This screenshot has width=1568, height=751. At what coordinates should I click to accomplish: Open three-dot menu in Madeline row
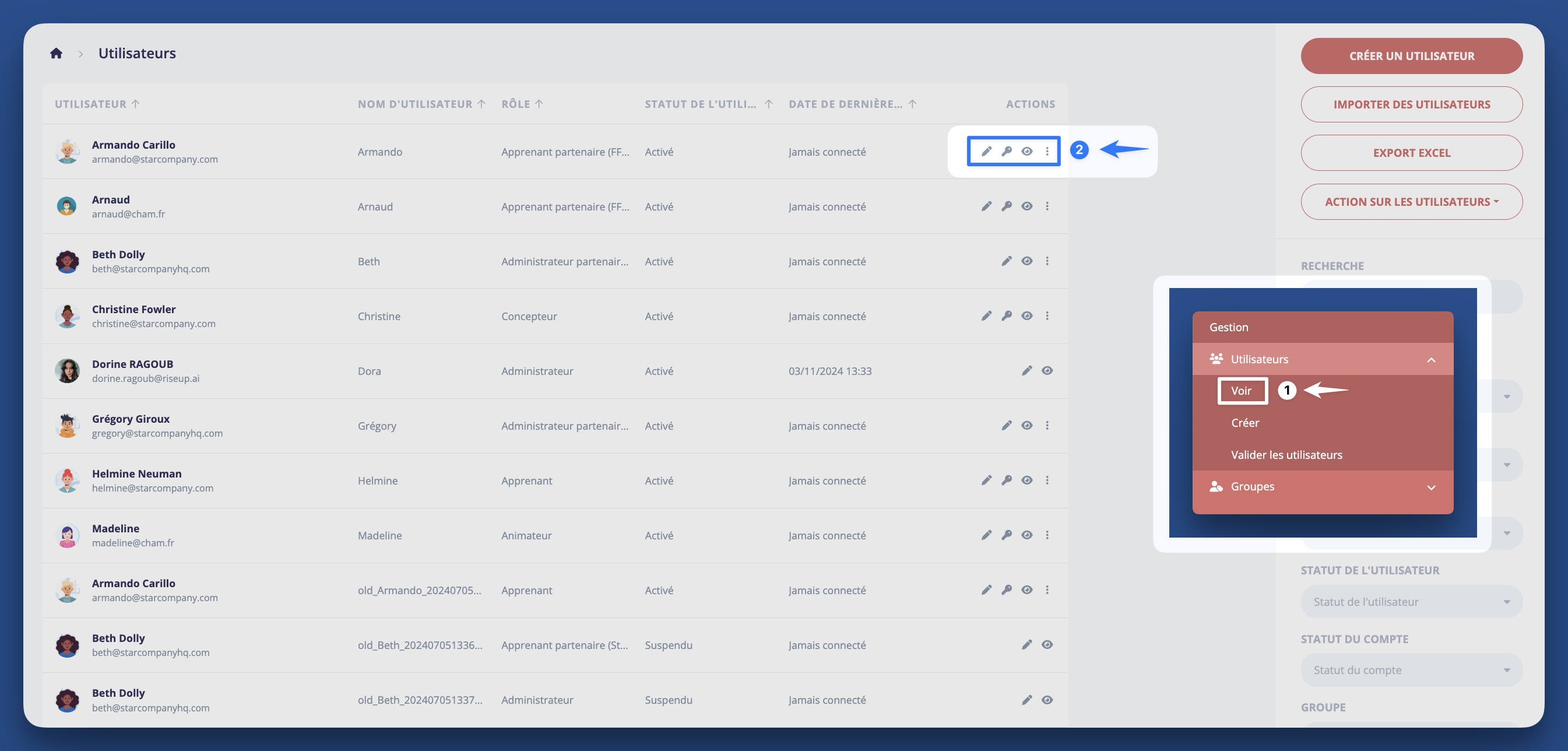pyautogui.click(x=1047, y=535)
